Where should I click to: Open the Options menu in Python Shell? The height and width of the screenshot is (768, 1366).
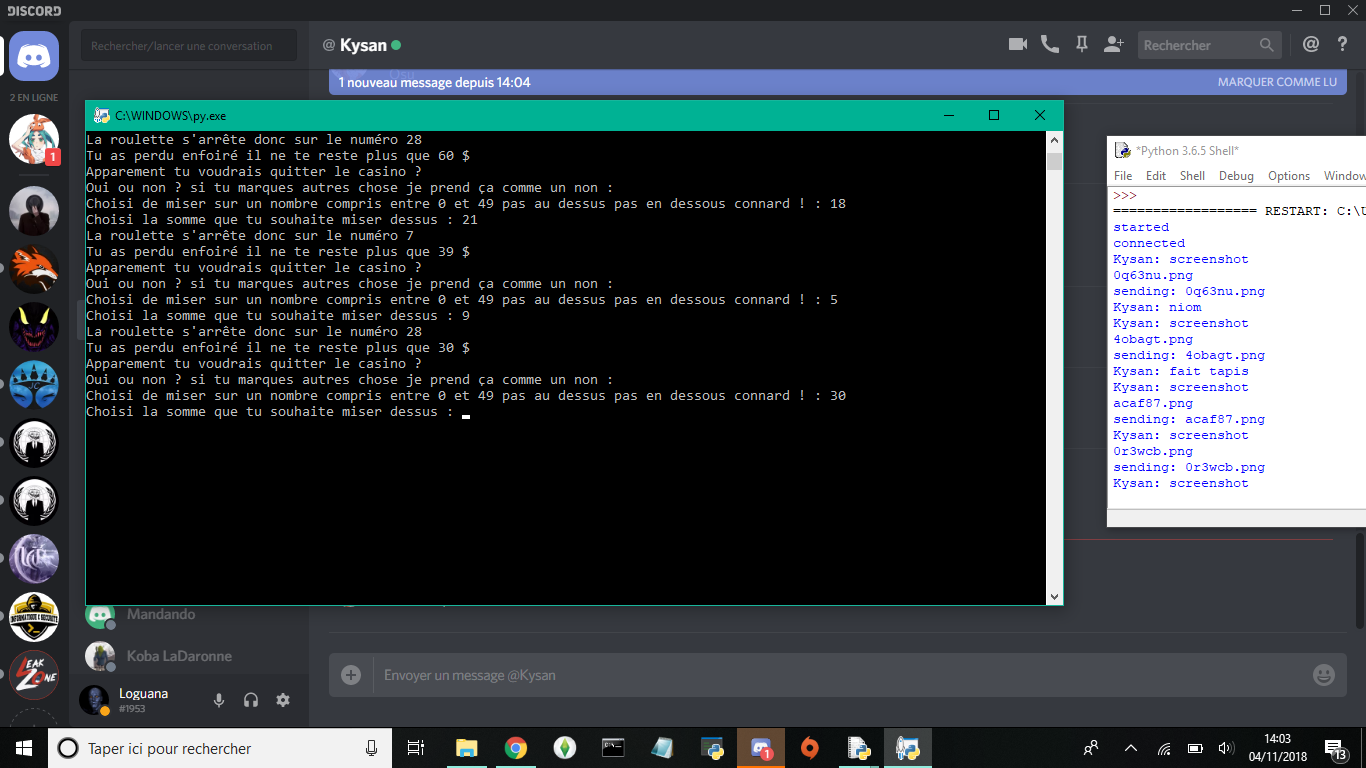click(1289, 175)
